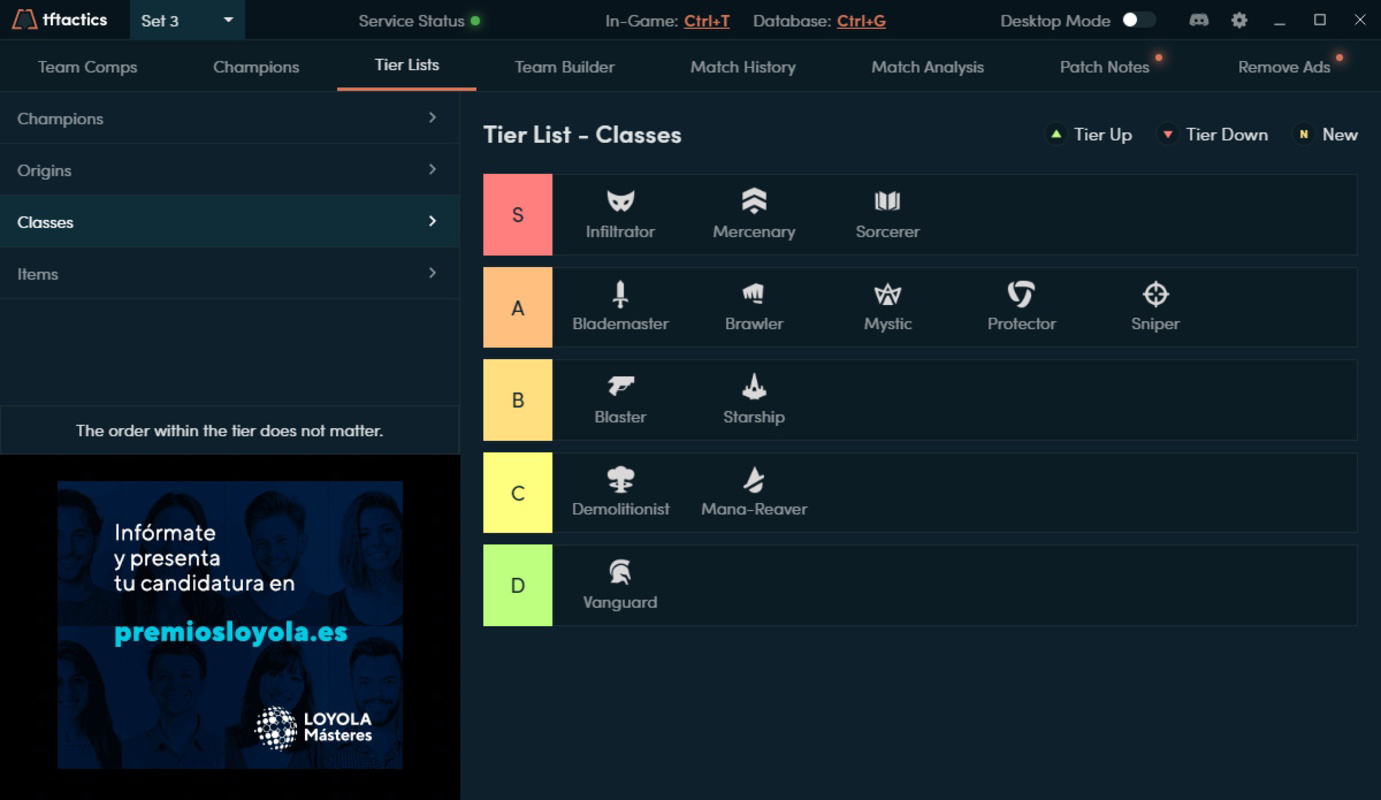This screenshot has height=800, width=1381.
Task: Open settings with the gear icon
Action: click(x=1239, y=20)
